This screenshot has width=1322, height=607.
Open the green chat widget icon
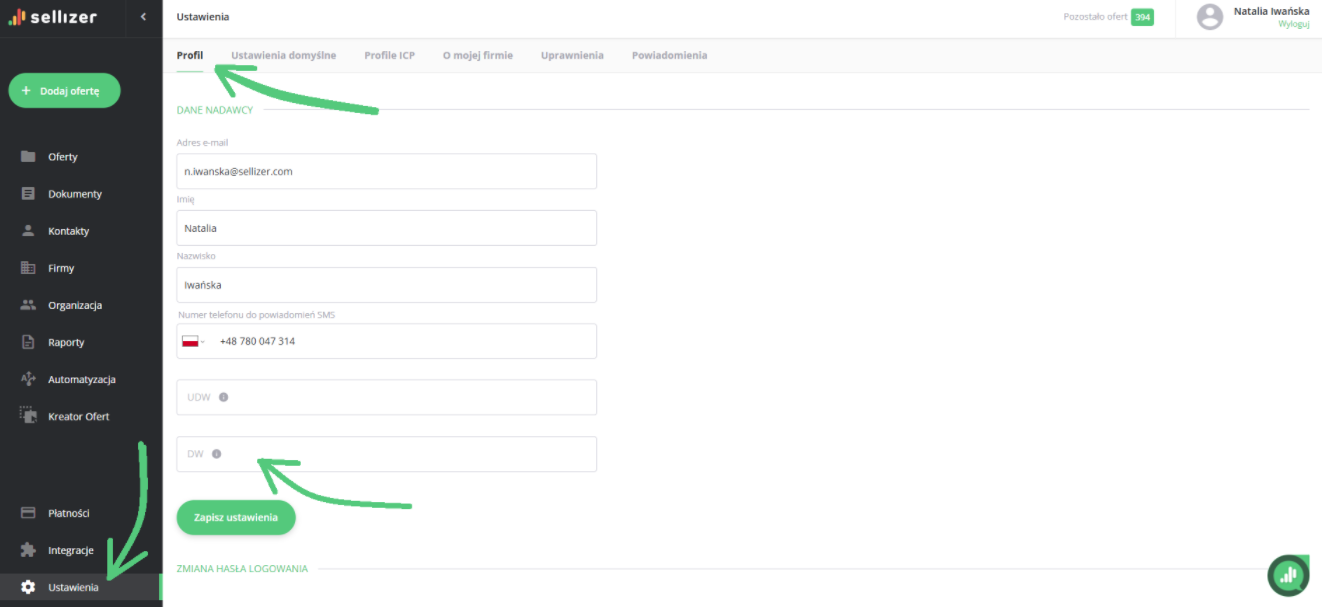point(1288,575)
